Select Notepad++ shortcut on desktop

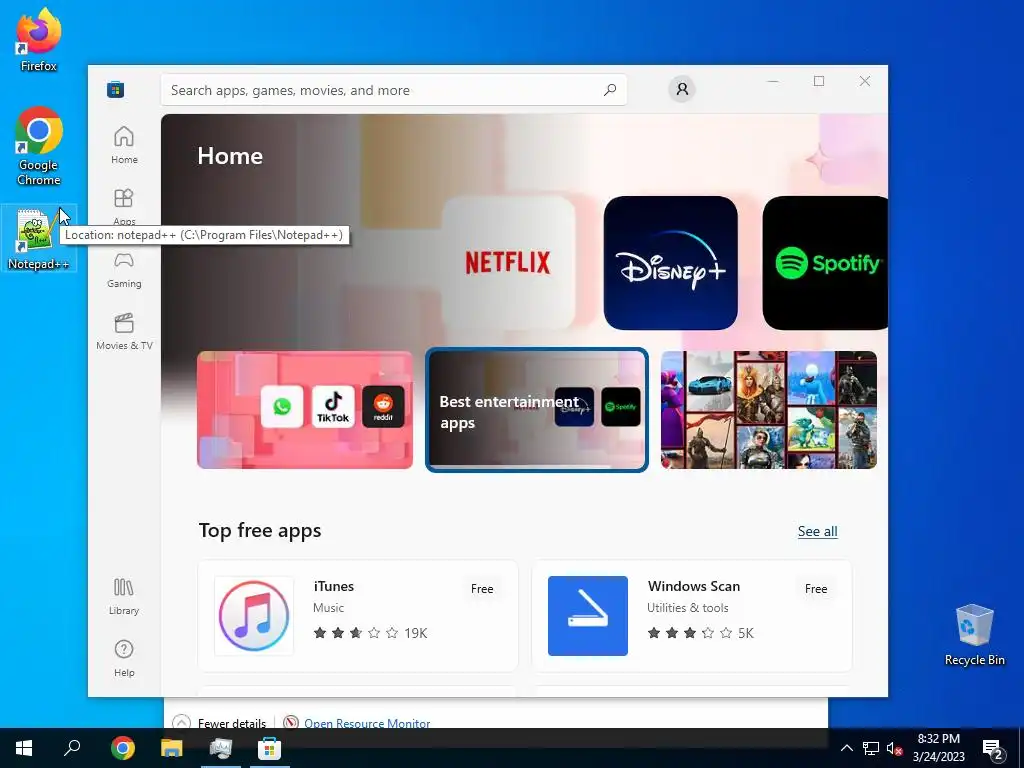pos(39,239)
